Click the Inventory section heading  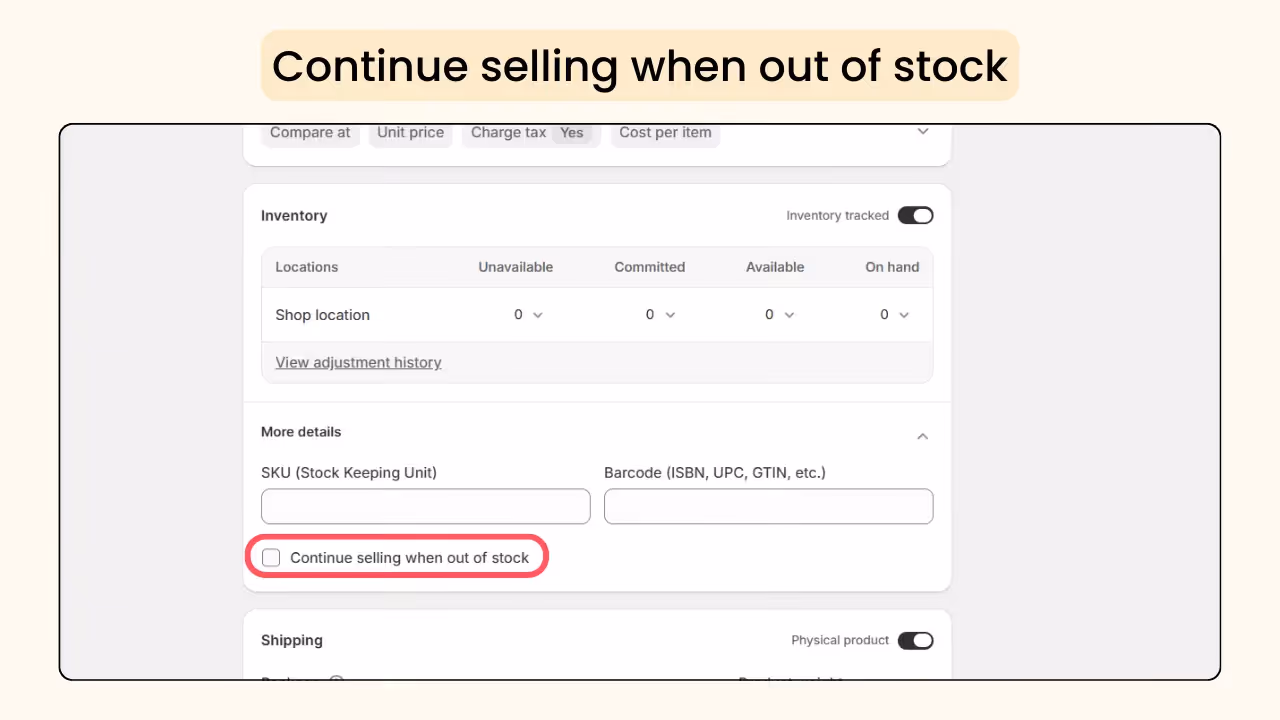(294, 215)
